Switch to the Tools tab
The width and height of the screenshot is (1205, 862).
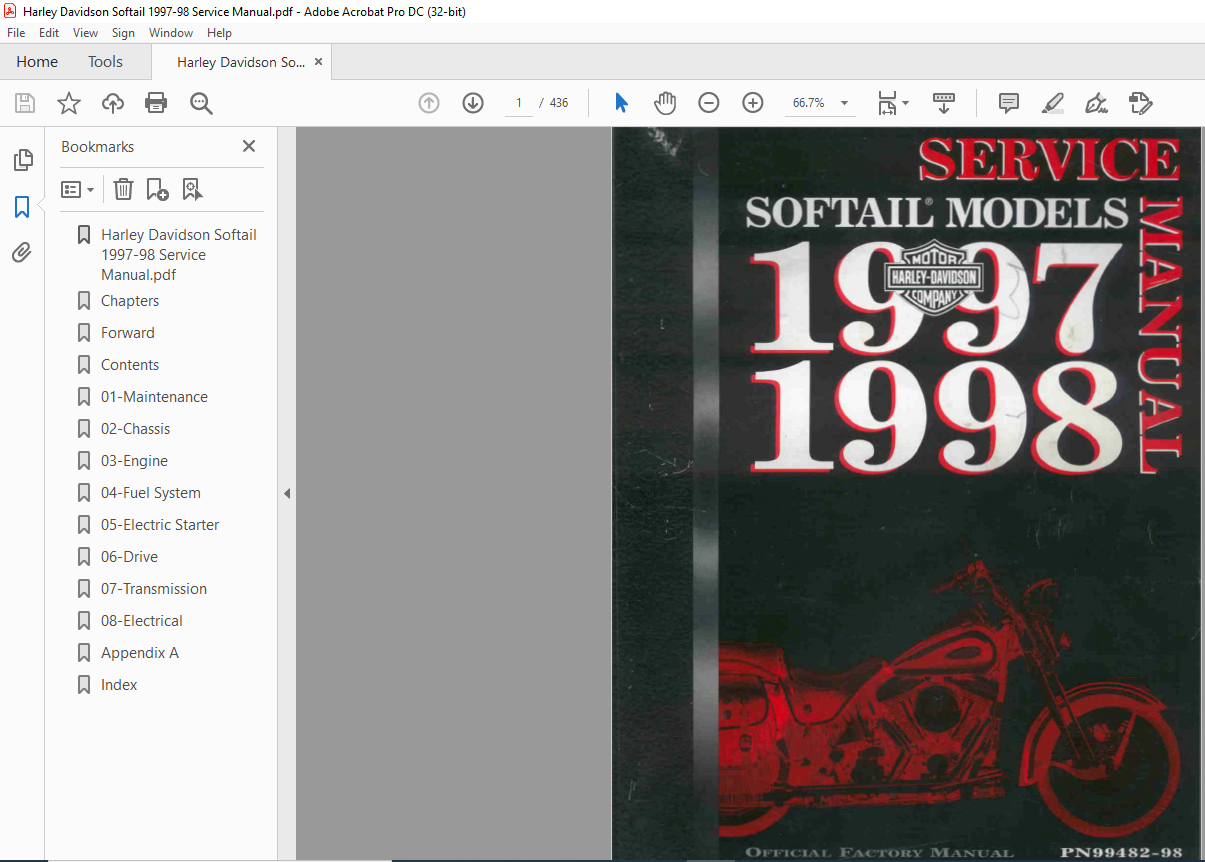coord(105,62)
